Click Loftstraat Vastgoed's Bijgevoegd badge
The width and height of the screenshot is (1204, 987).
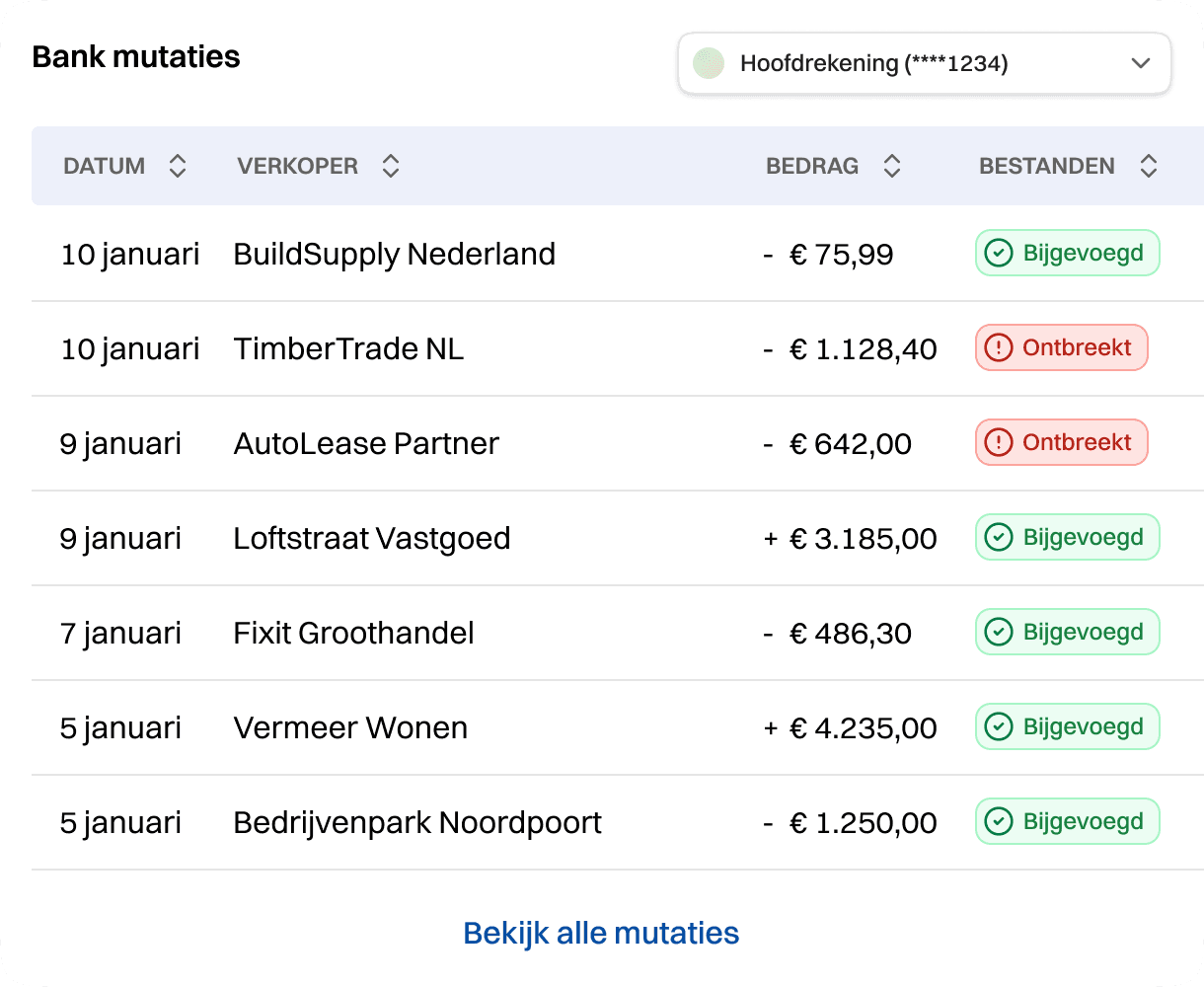[x=1067, y=537]
